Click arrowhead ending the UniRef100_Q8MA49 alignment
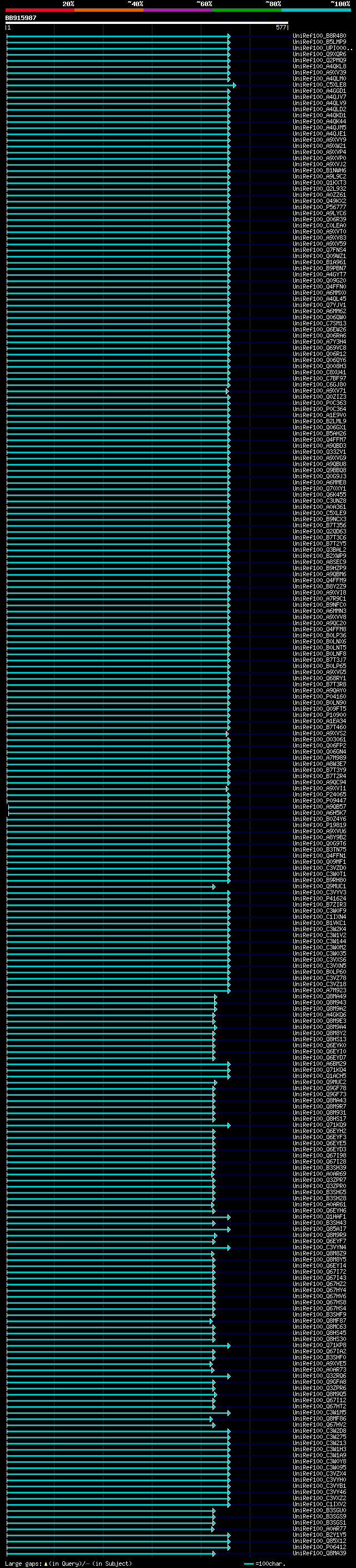Viewport: 356px width, 1568px height. tap(215, 997)
